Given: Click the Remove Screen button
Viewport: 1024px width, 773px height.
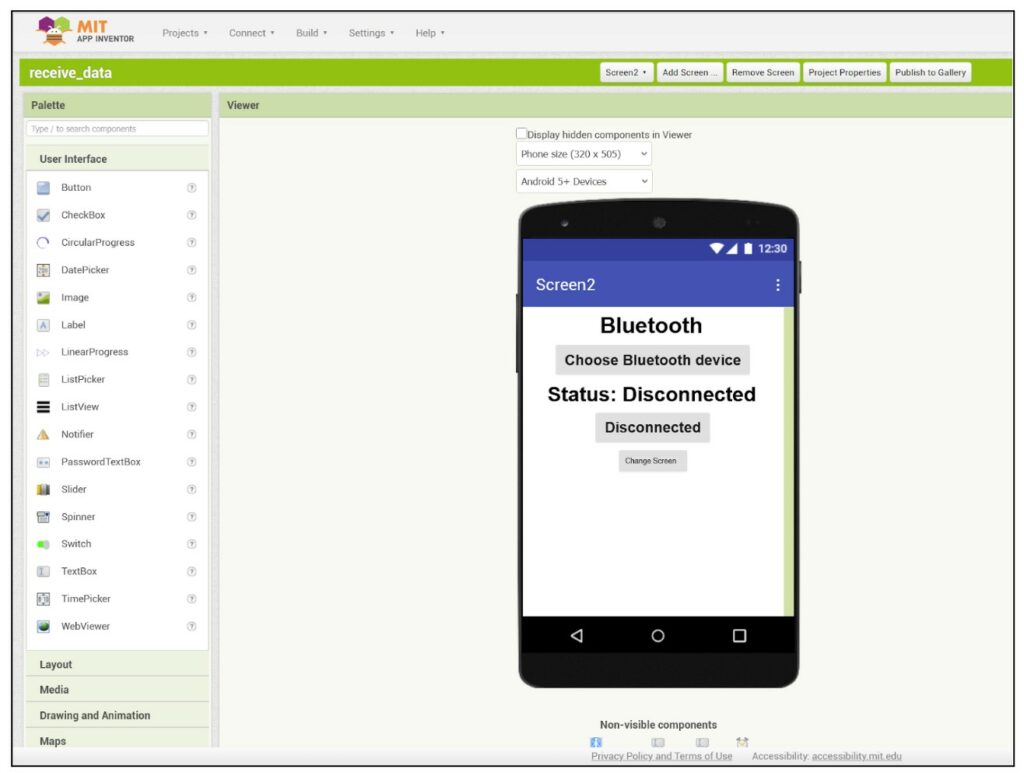Looking at the screenshot, I should coord(762,72).
